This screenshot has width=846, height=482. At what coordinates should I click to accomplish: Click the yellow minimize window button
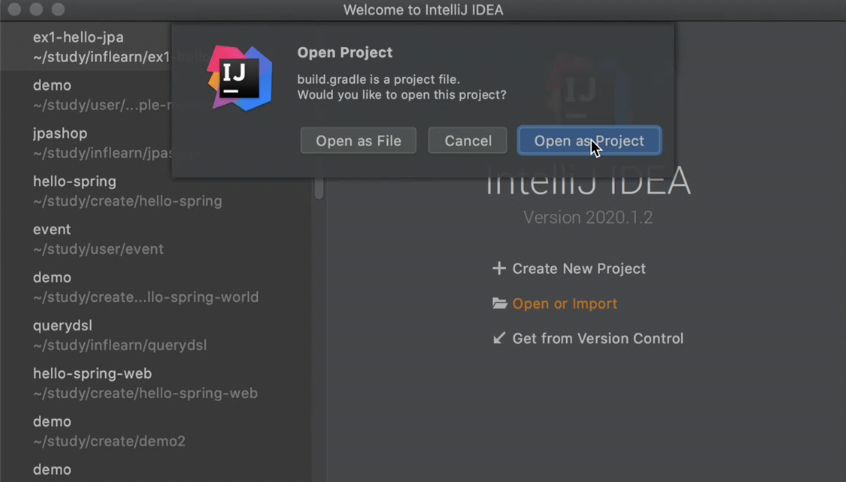36,9
